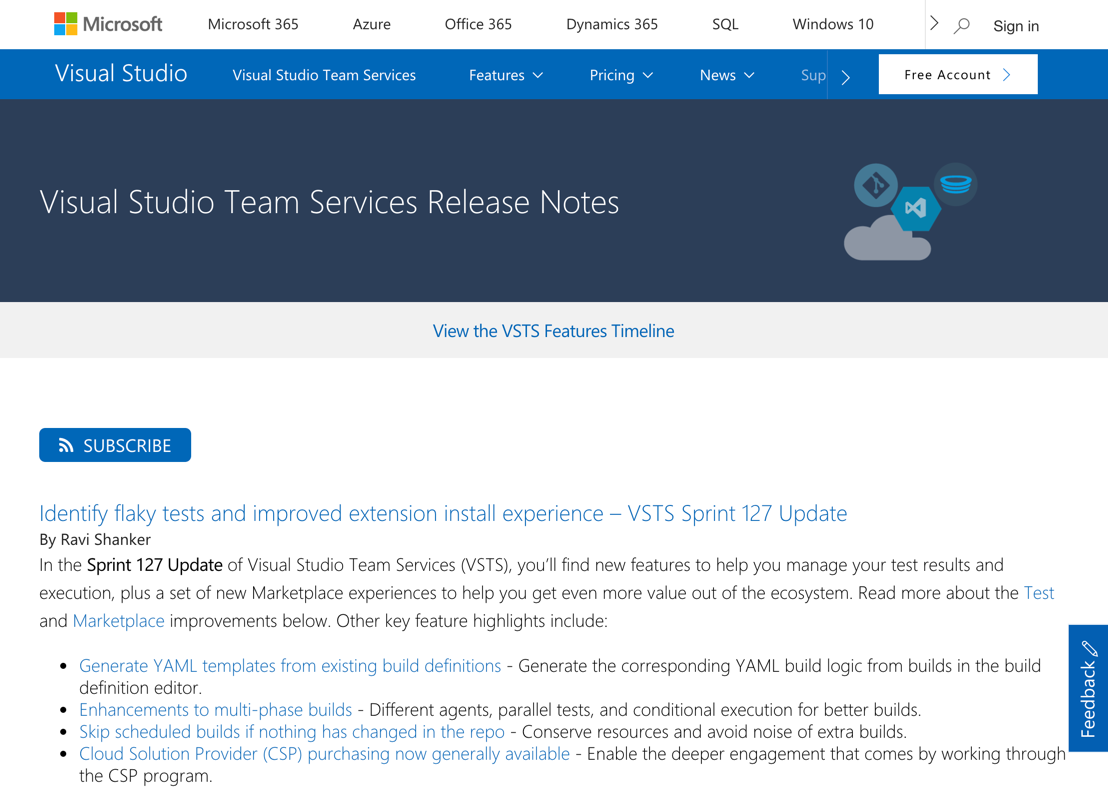Viewport: 1108px width, 793px height.
Task: Expand the Features dropdown
Action: tap(505, 74)
